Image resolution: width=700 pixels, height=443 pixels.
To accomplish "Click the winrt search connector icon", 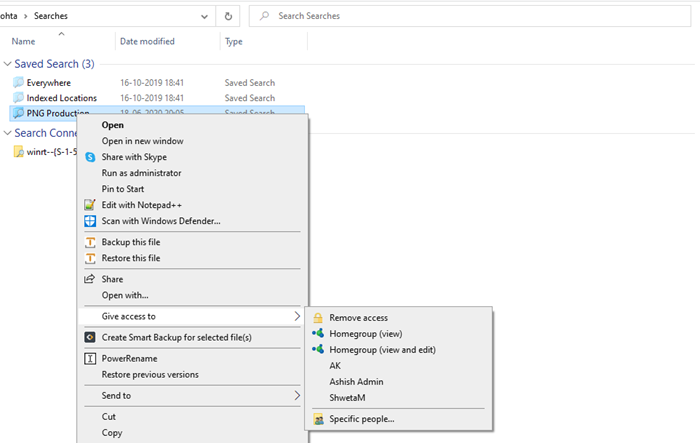I will pos(18,152).
